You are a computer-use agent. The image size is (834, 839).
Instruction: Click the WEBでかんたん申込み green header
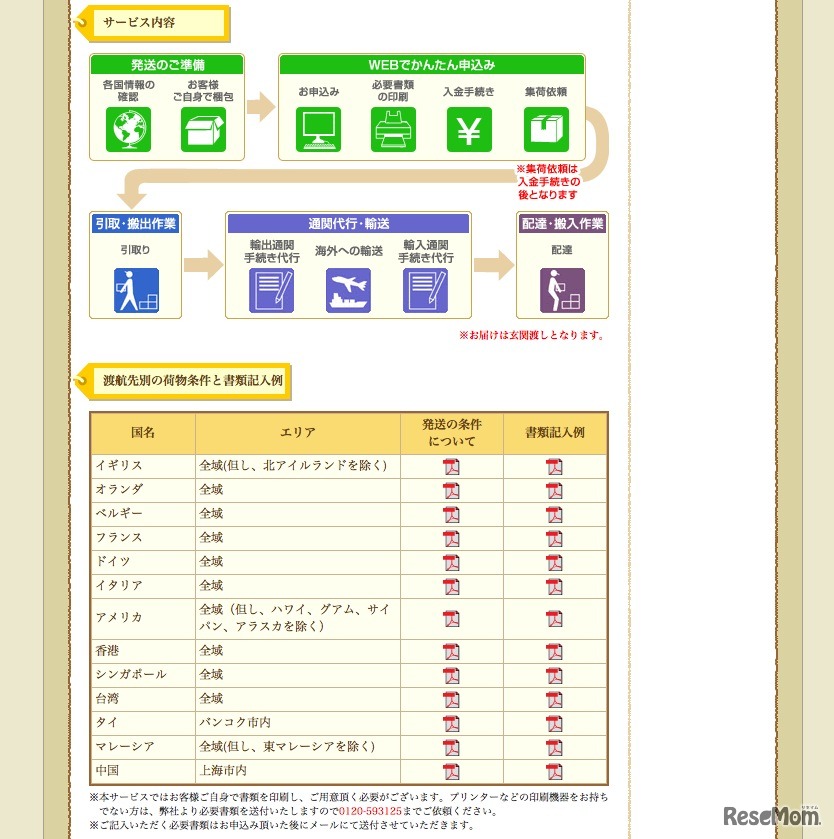coord(432,65)
